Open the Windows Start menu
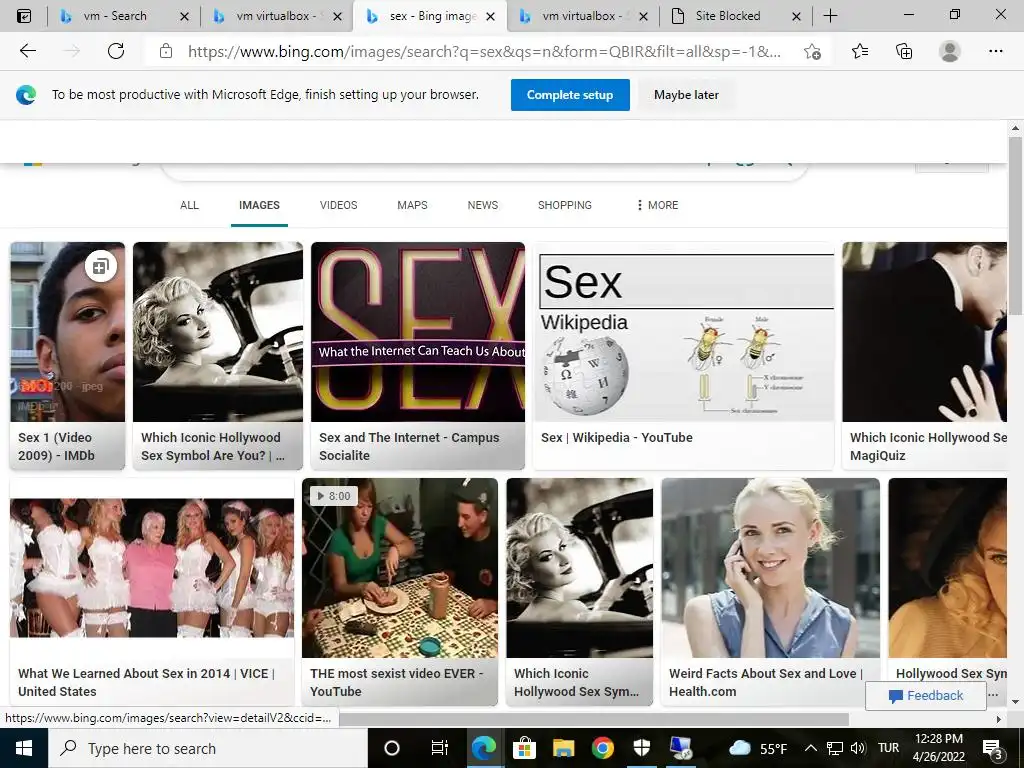The image size is (1024, 768). pos(24,748)
